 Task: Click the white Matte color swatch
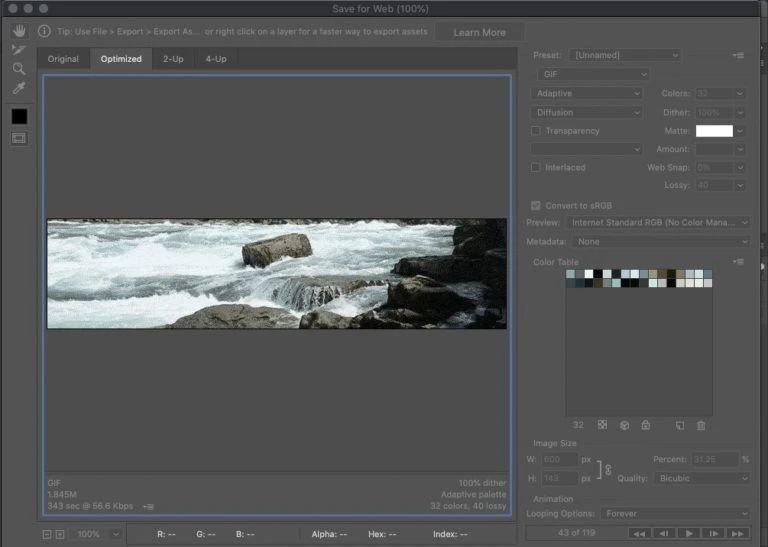coord(714,131)
